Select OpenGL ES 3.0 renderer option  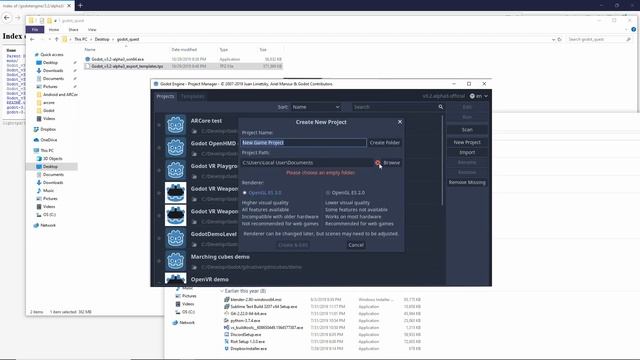(262, 193)
